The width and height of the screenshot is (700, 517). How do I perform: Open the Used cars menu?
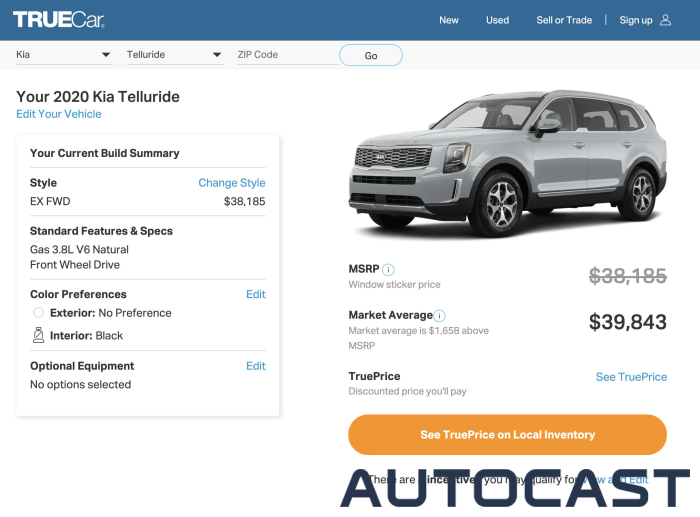tap(497, 20)
